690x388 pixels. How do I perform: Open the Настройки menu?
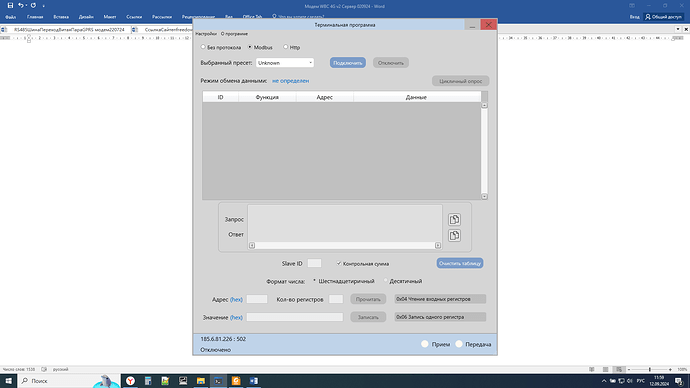(206, 34)
